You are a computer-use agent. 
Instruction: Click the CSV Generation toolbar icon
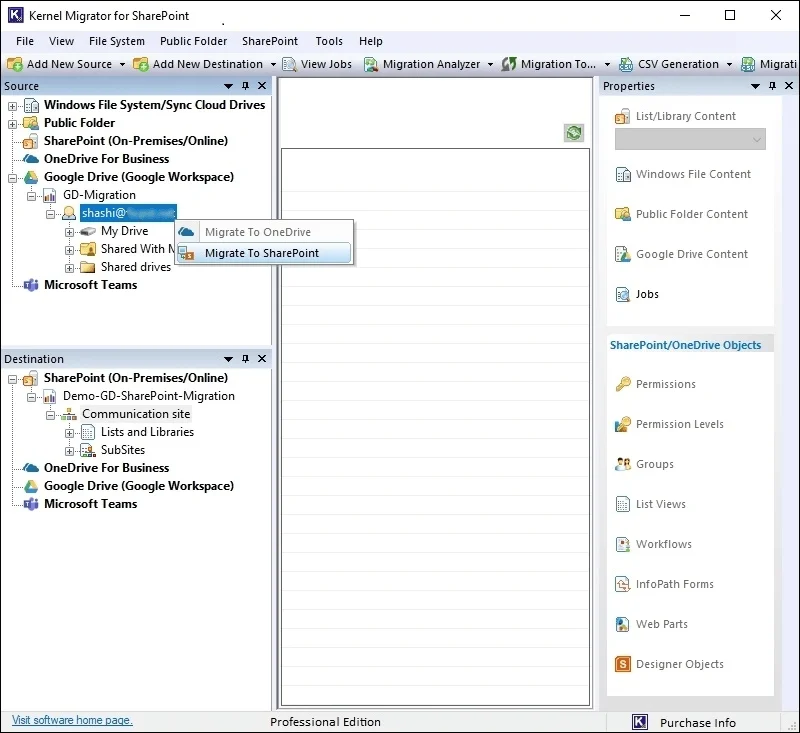click(626, 64)
